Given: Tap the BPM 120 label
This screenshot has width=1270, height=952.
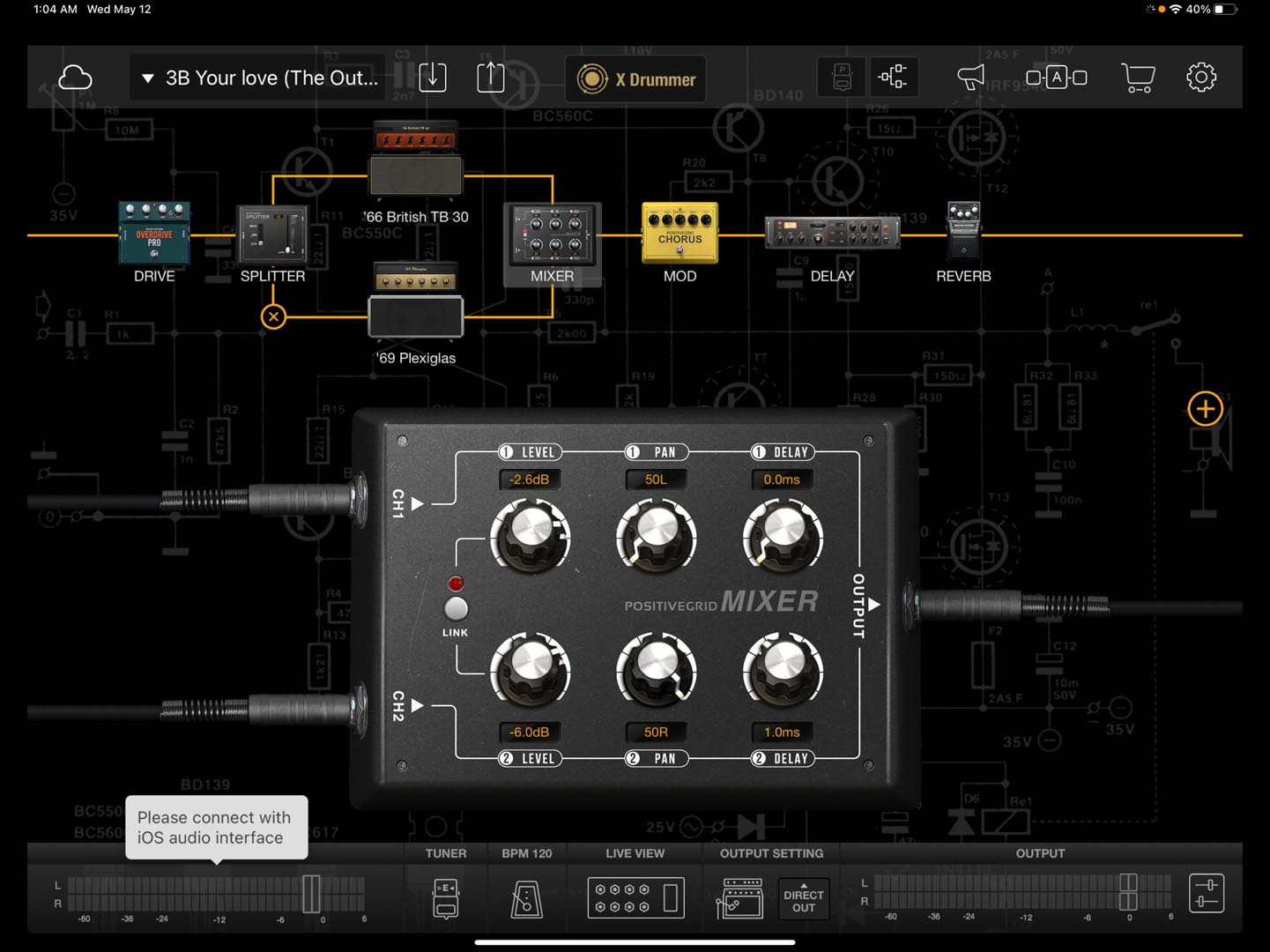Looking at the screenshot, I should tap(527, 853).
